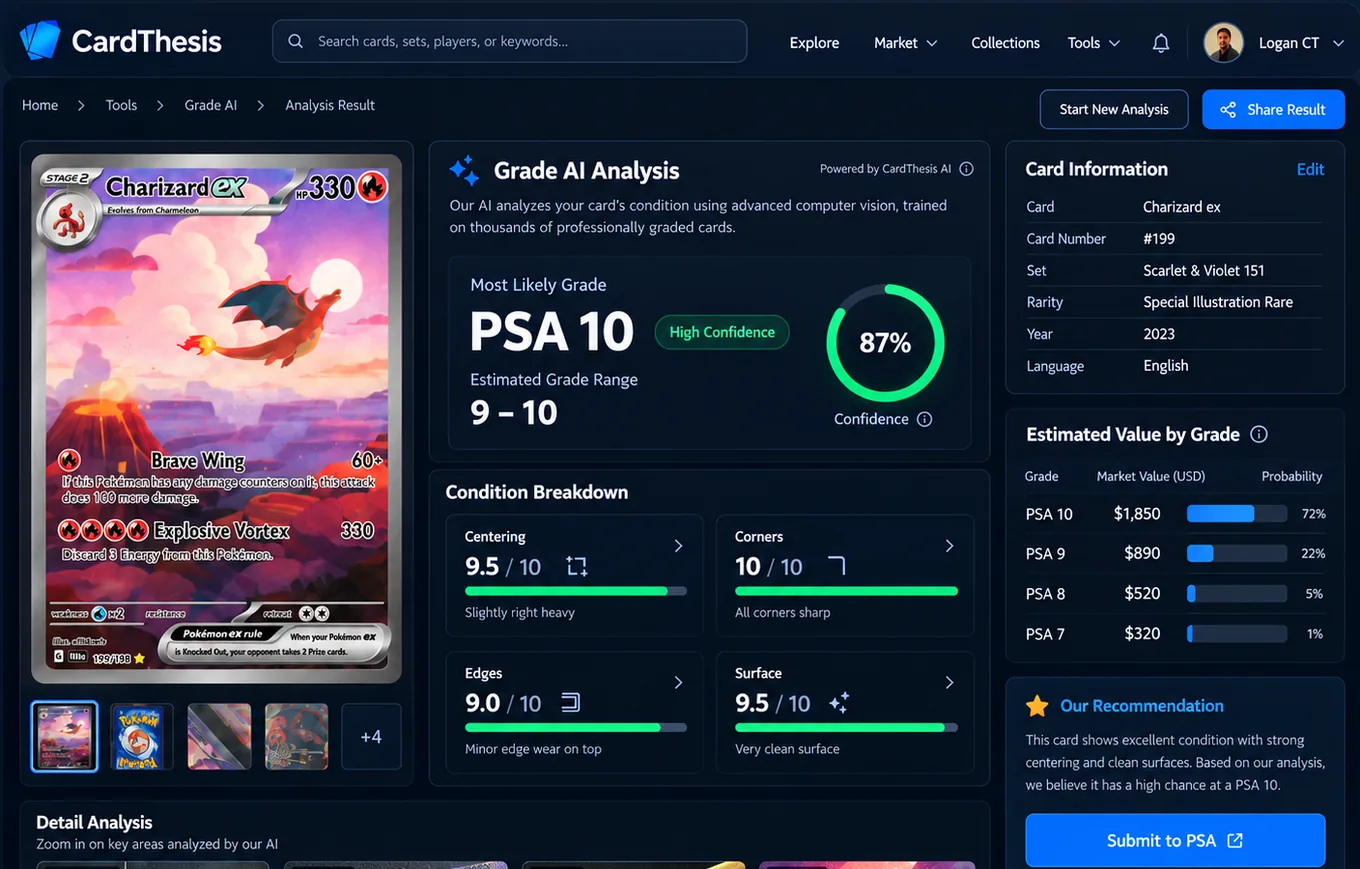Click the star icon by Our Recommendation

(x=1037, y=706)
